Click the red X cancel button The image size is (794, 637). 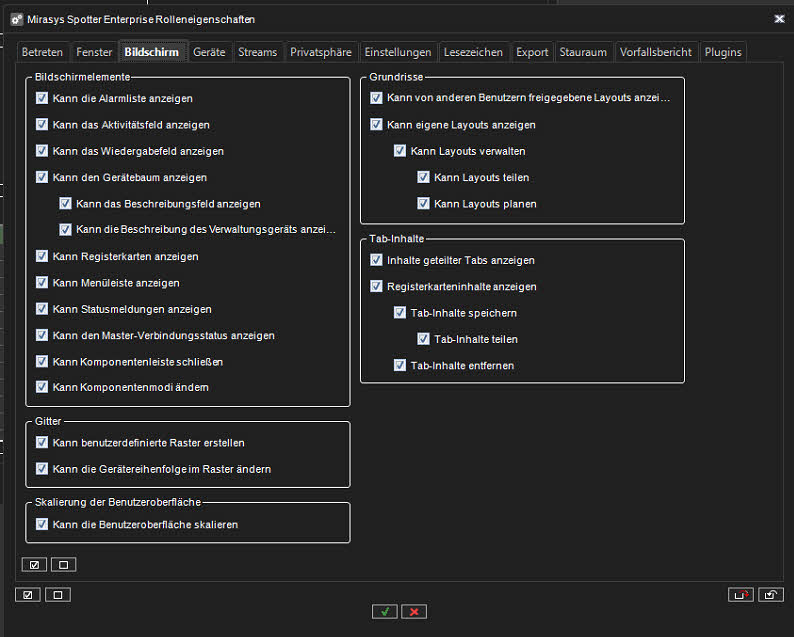pos(413,611)
